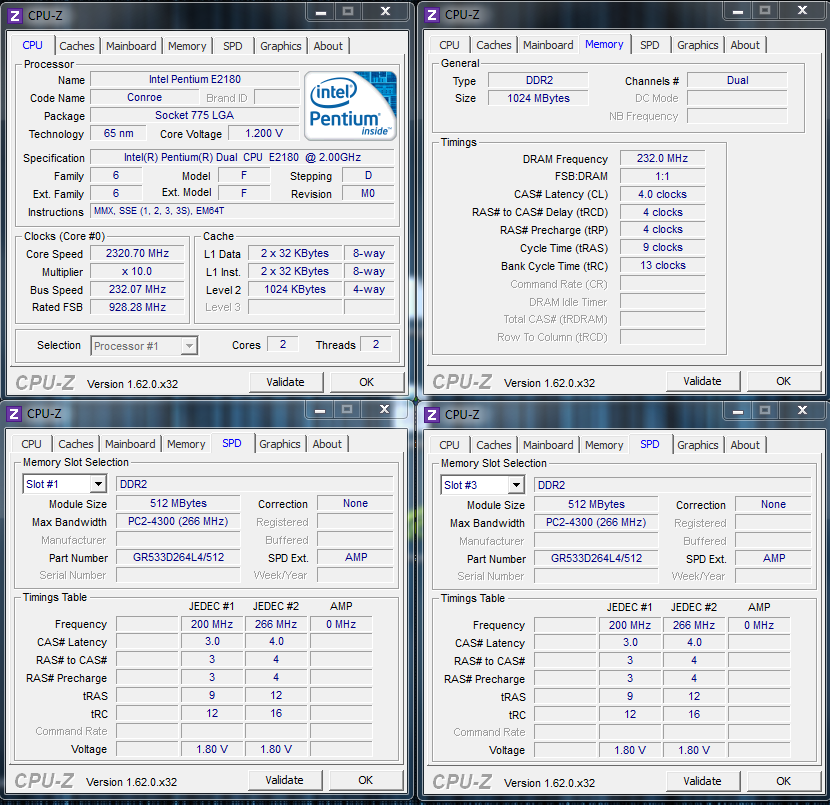Image resolution: width=830 pixels, height=805 pixels.
Task: Switch to SPD tab in the CPU window
Action: click(233, 46)
